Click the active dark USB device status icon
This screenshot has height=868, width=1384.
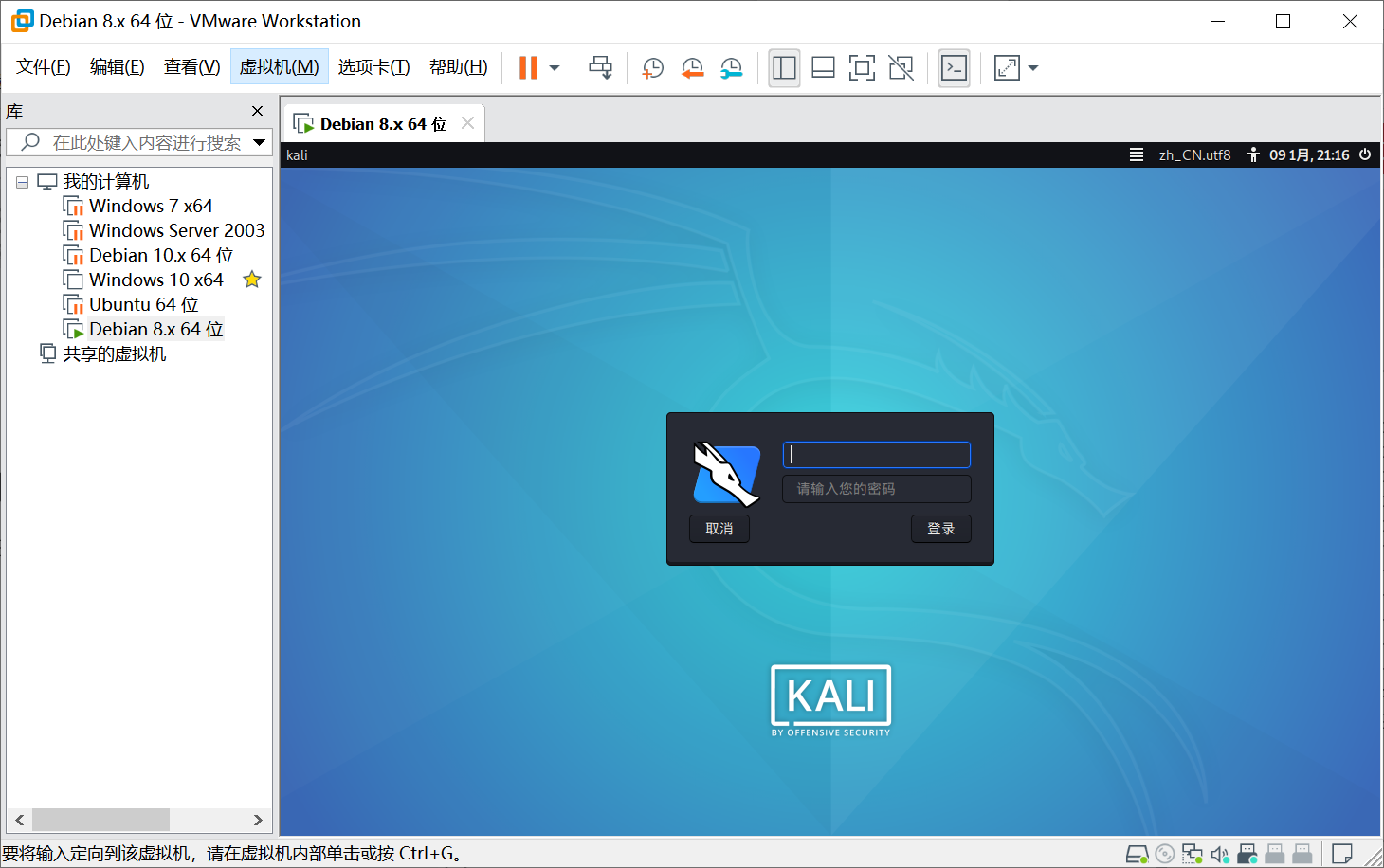click(1247, 854)
